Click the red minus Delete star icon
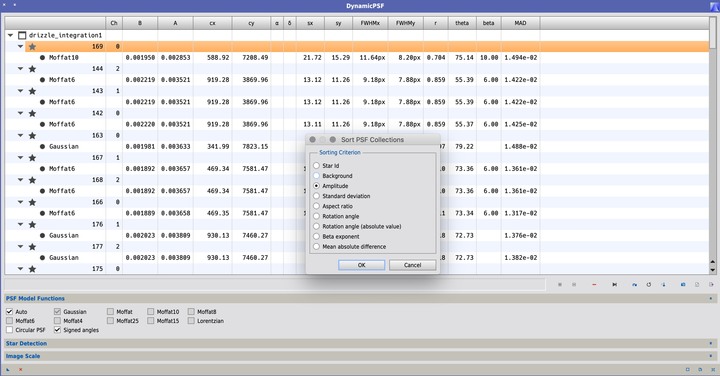 594,285
